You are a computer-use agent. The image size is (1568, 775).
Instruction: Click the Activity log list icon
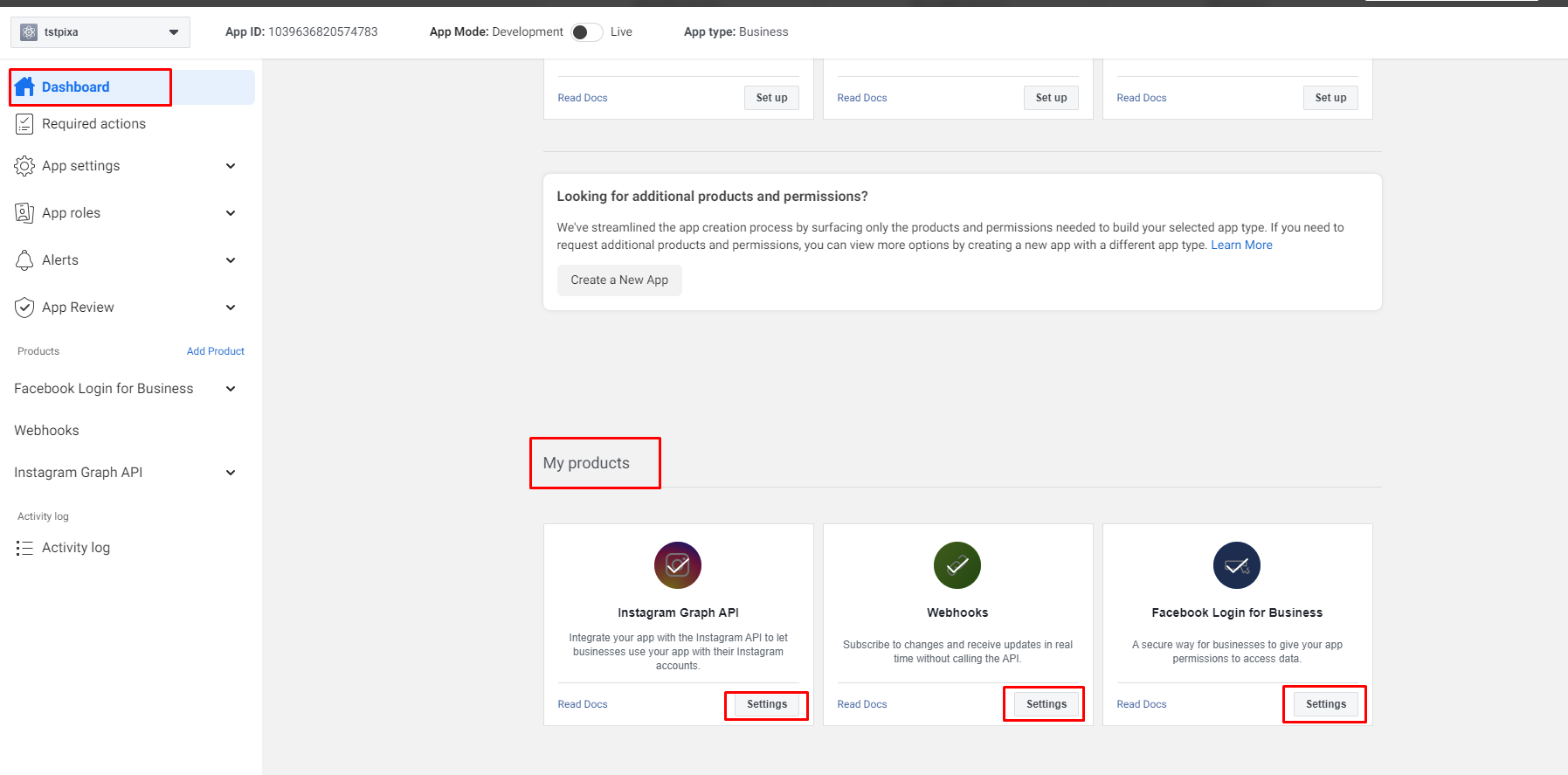click(x=24, y=548)
